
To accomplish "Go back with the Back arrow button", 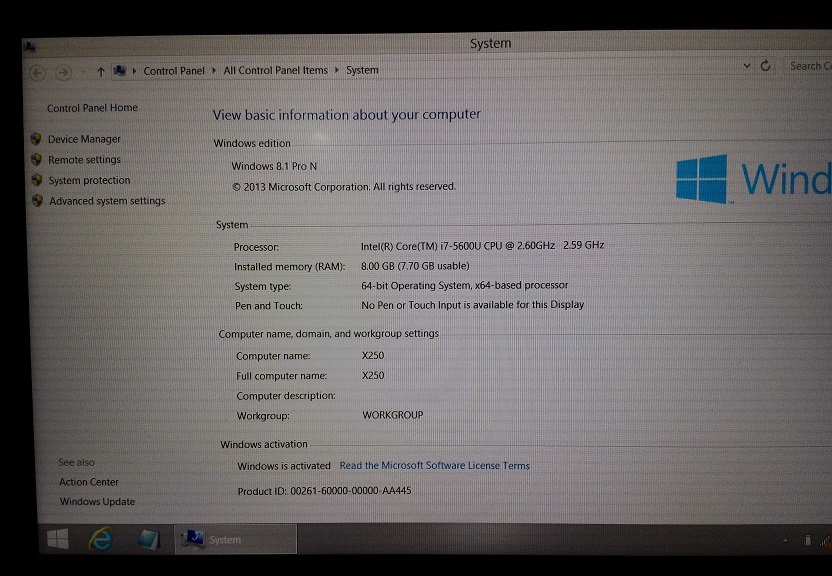I will pos(37,73).
